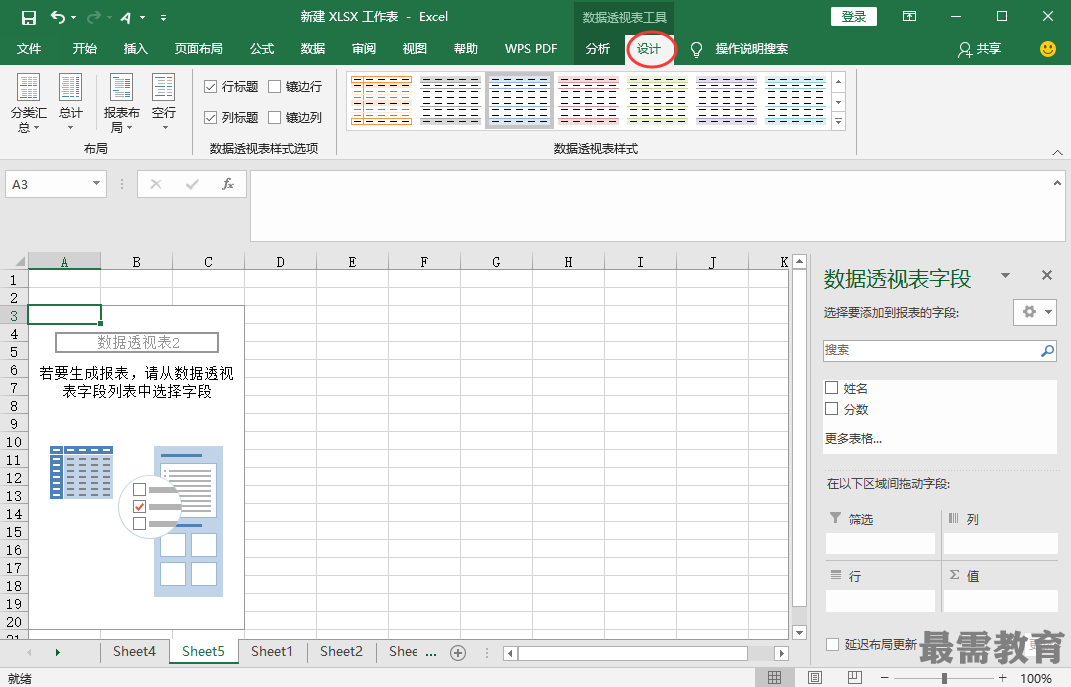Image resolution: width=1071 pixels, height=687 pixels.
Task: Enable Banded Columns (镶边列) checkbox
Action: click(x=275, y=117)
